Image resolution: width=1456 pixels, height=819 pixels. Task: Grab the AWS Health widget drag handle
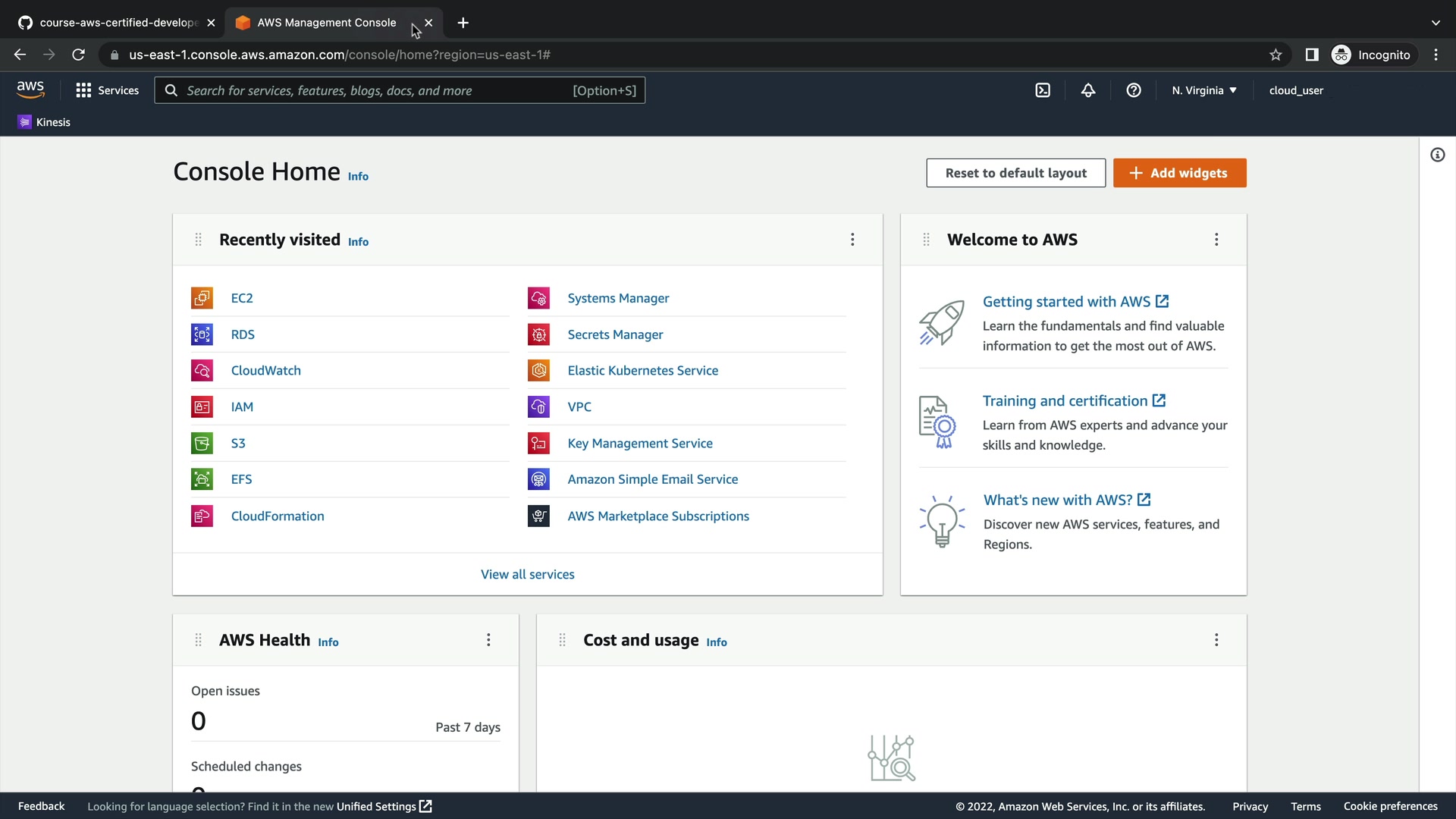[198, 640]
